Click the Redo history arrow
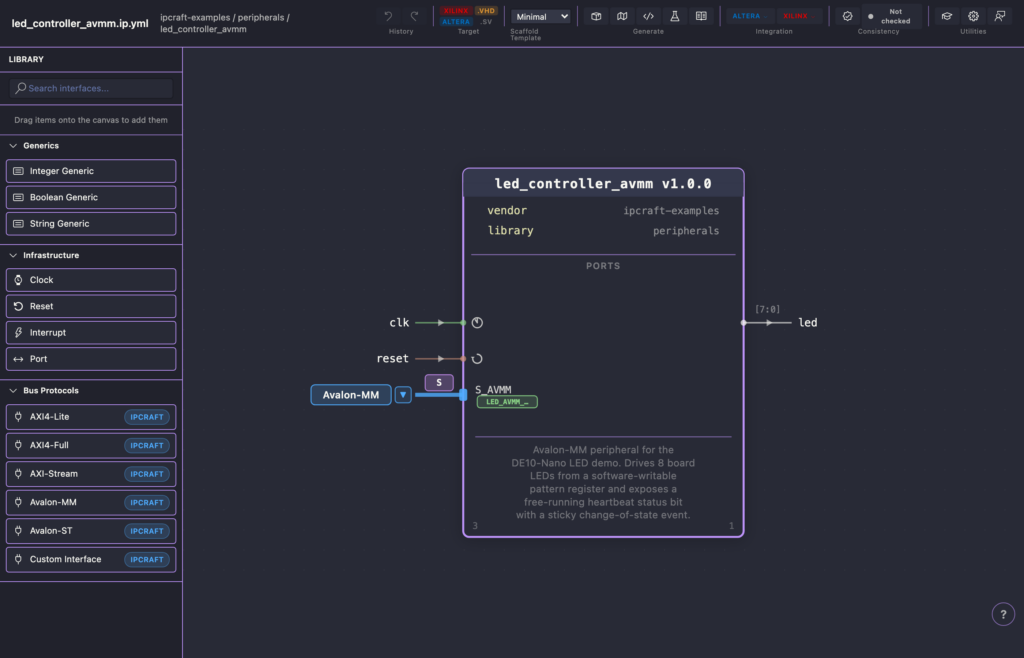 (414, 16)
